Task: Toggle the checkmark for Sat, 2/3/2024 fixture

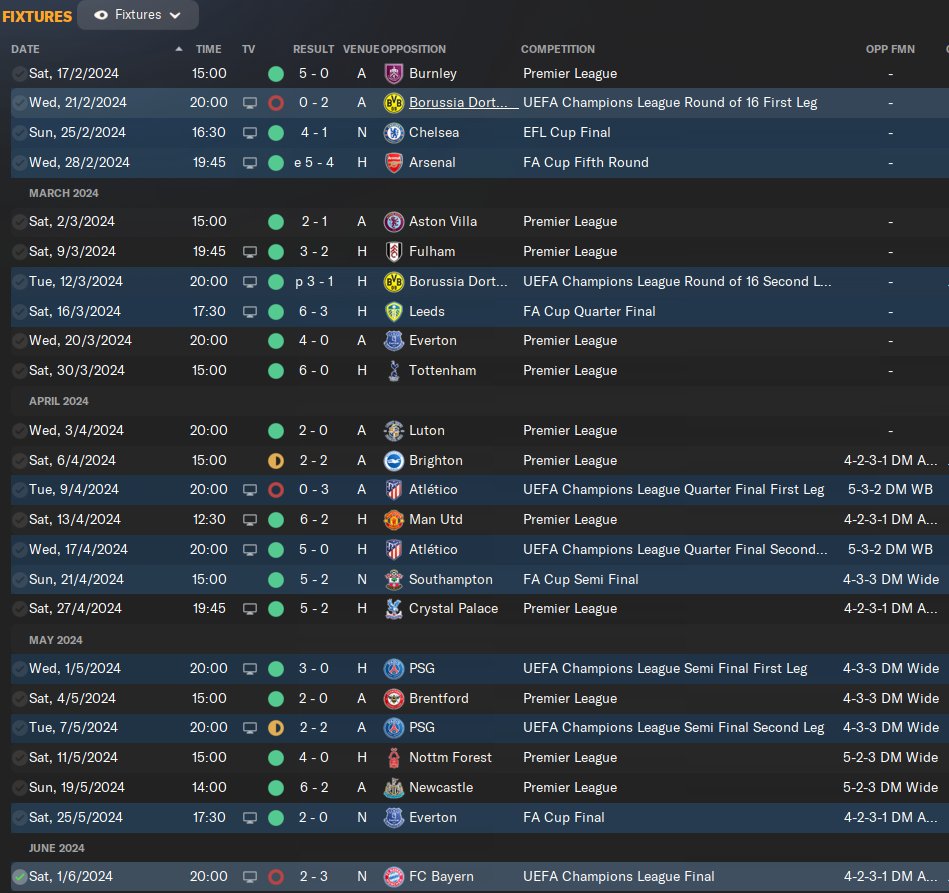Action: [19, 222]
